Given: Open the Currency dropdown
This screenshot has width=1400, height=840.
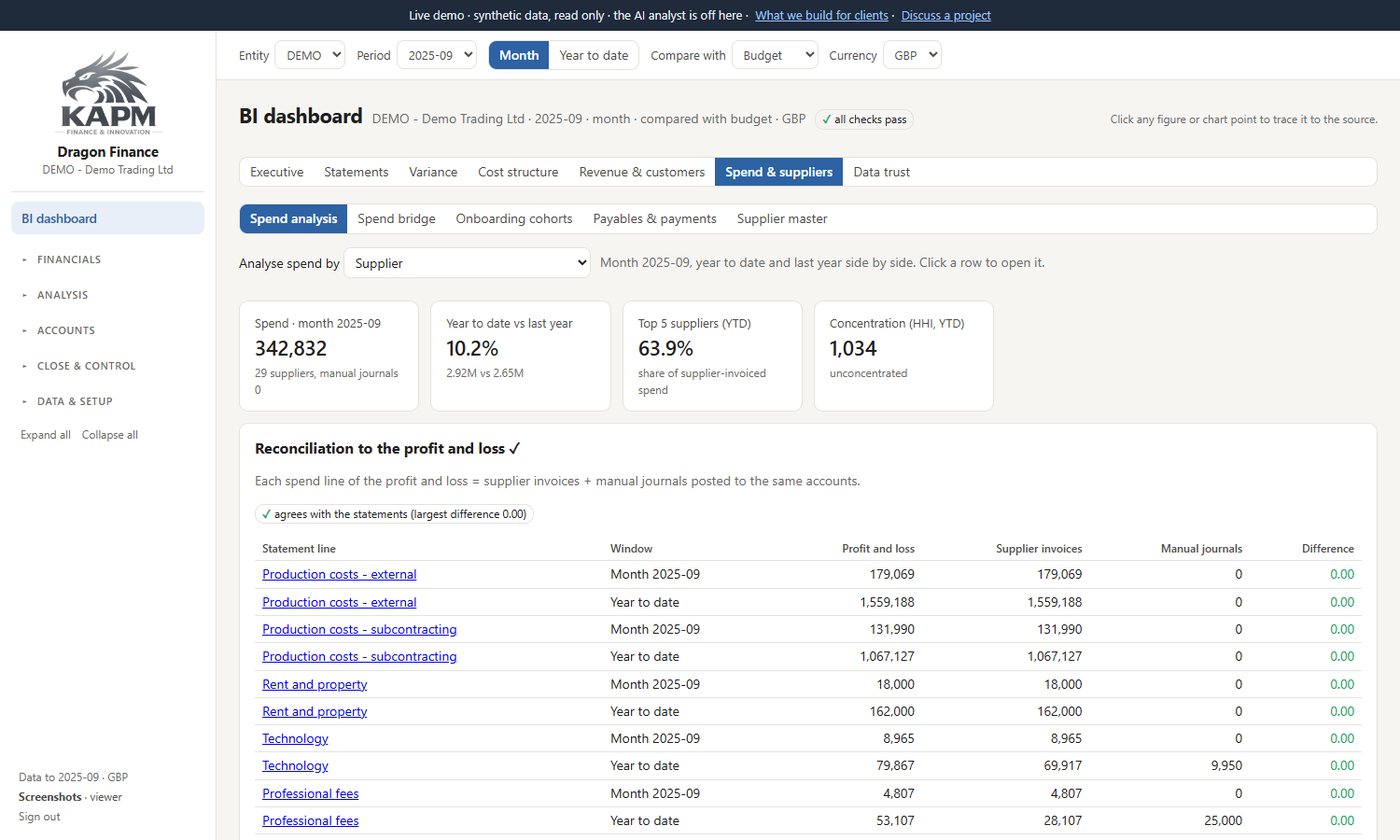Looking at the screenshot, I should point(912,55).
